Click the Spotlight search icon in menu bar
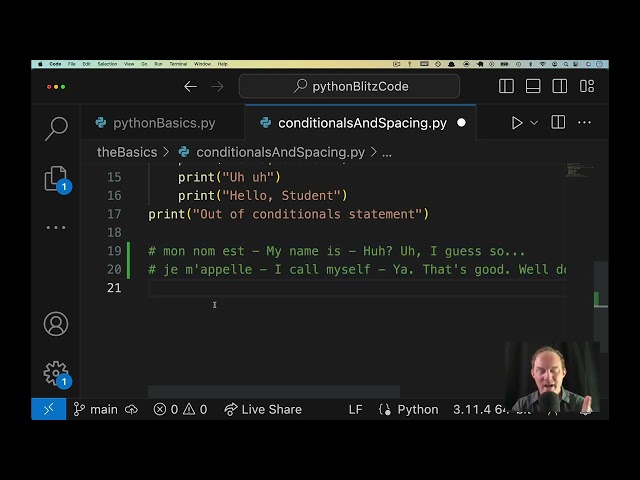The width and height of the screenshot is (640, 480). [x=566, y=64]
